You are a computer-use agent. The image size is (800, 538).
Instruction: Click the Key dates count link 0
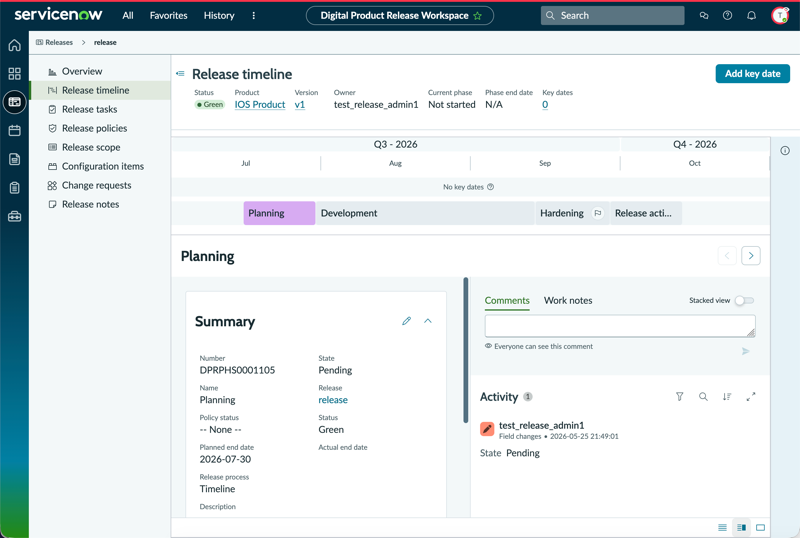tap(545, 105)
